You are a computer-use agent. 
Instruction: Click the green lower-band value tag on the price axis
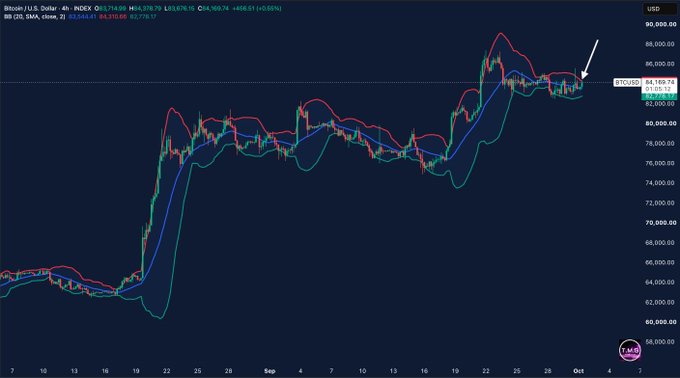click(x=659, y=96)
